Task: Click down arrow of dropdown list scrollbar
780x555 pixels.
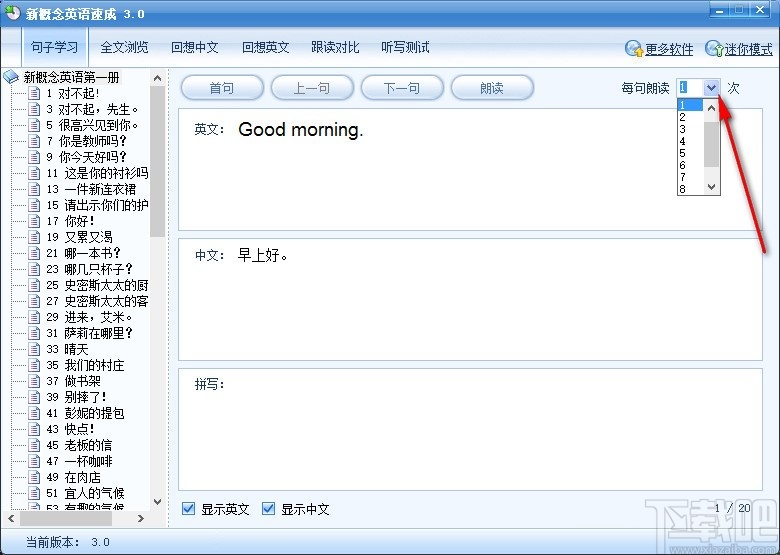Action: point(712,186)
